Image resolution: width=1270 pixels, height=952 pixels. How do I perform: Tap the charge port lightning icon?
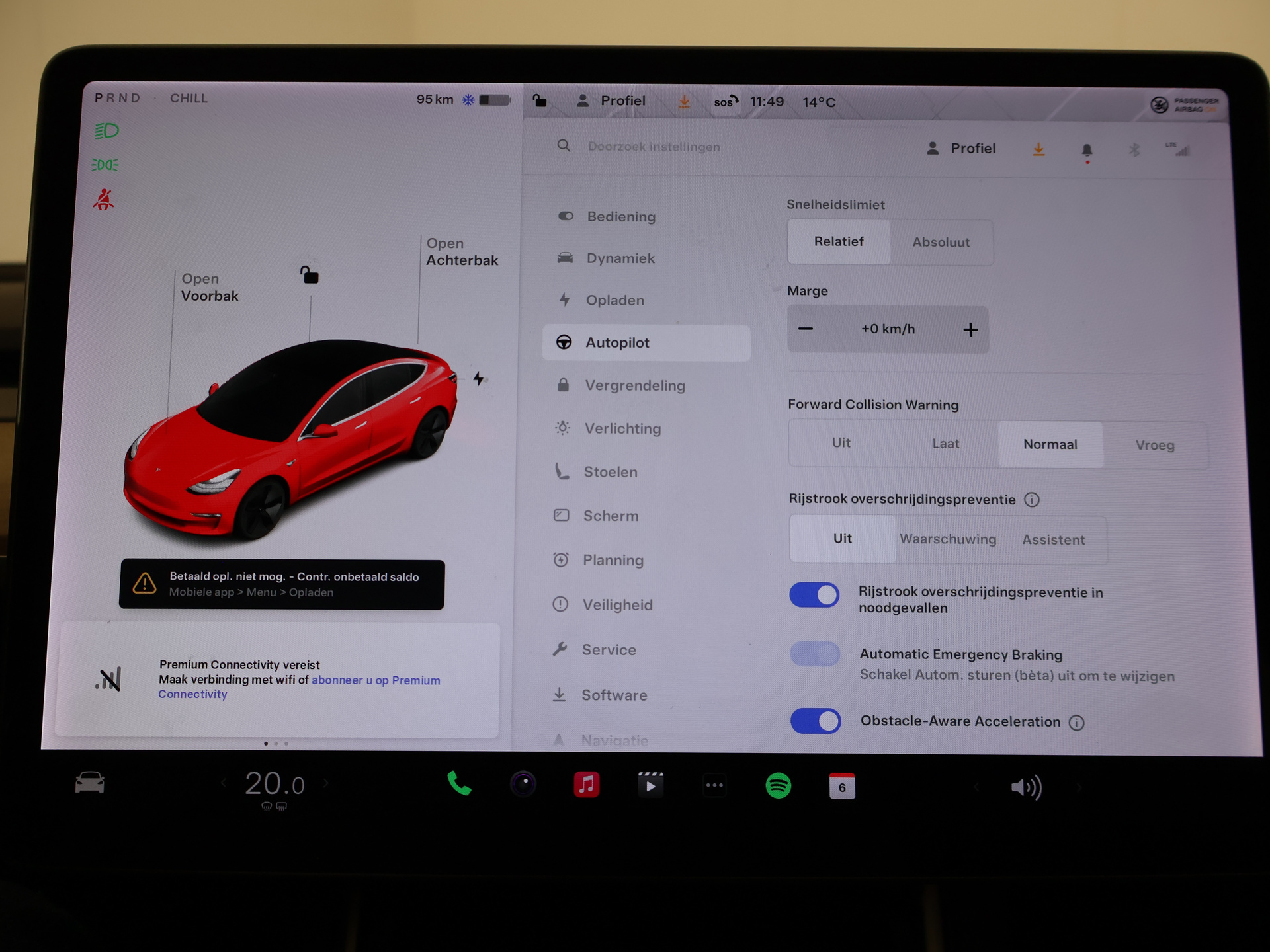tap(478, 378)
